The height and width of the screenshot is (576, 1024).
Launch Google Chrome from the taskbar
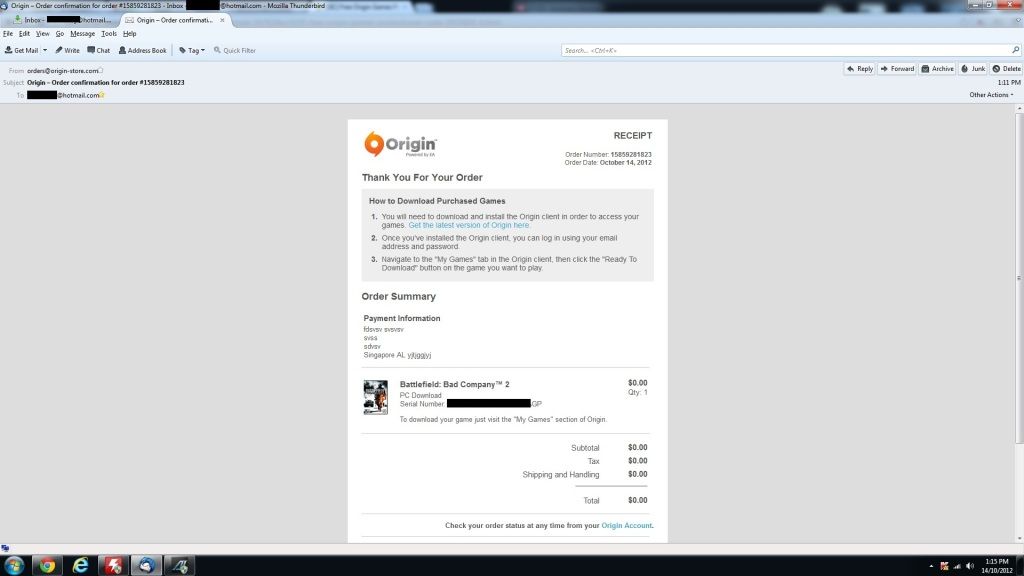pyautogui.click(x=47, y=566)
